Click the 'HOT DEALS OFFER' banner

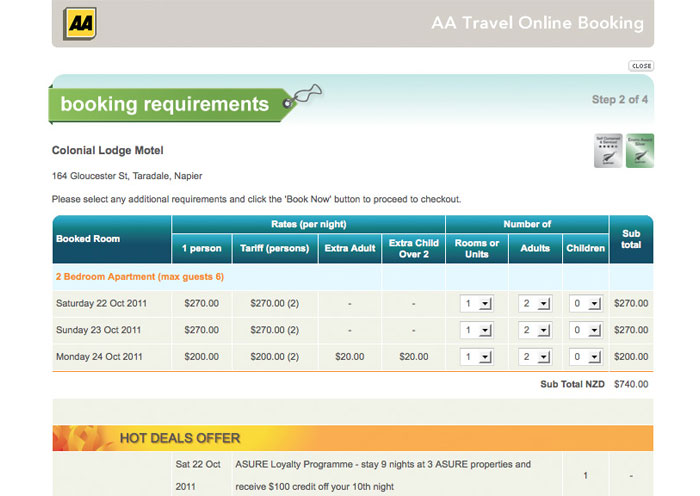tap(353, 438)
